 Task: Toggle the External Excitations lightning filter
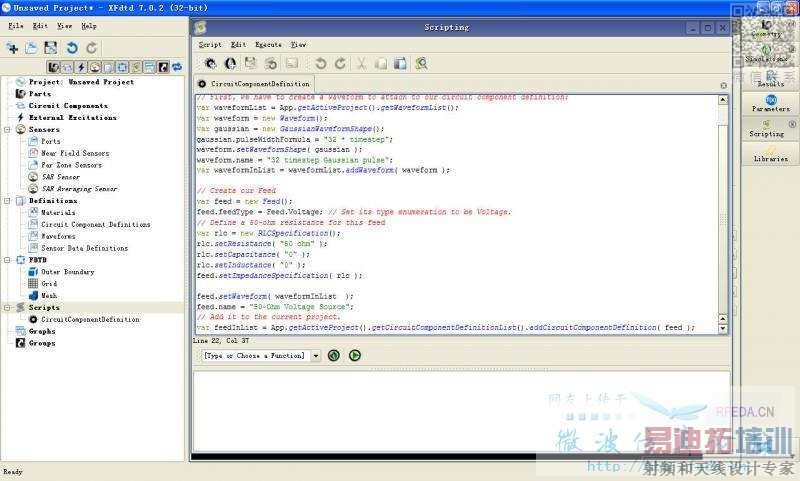point(81,67)
